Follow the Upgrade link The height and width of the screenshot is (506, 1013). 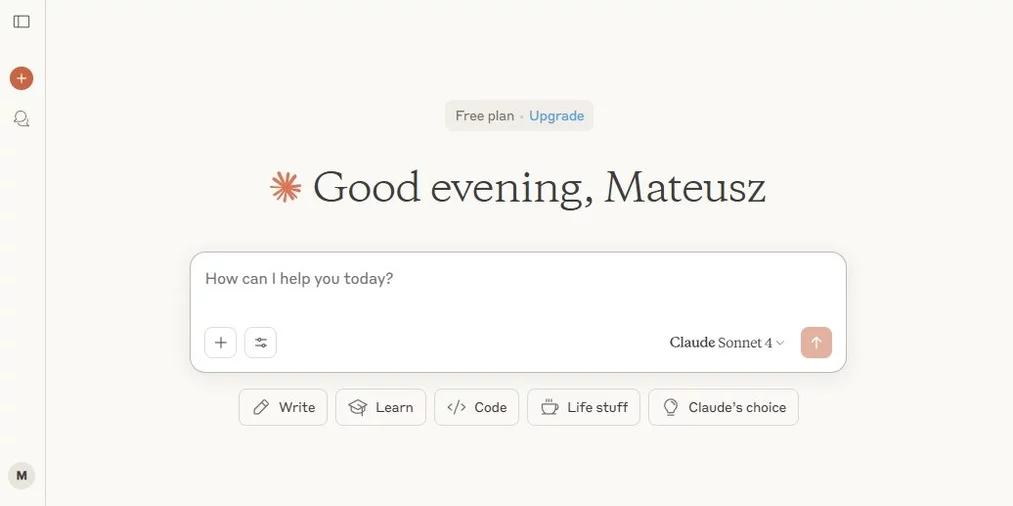(556, 116)
